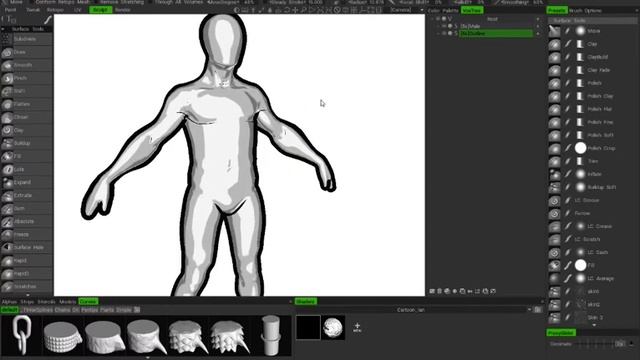The image size is (640, 360).
Task: Select the textured sphere shader thumbnail
Action: pos(333,327)
